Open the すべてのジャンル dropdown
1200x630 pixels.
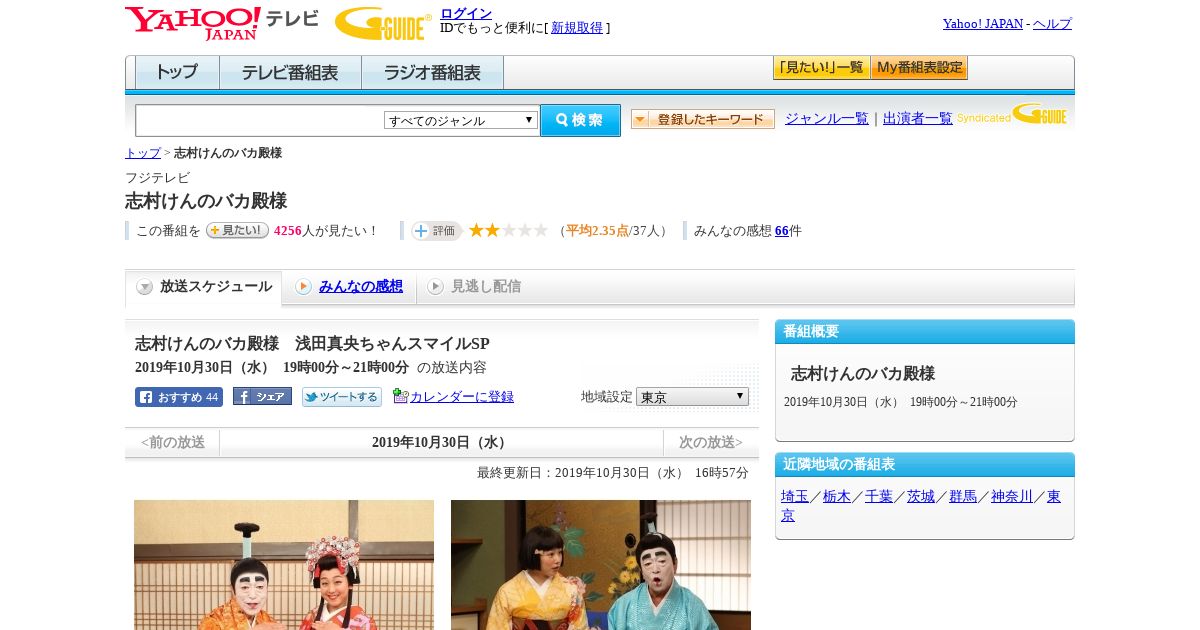pyautogui.click(x=461, y=120)
